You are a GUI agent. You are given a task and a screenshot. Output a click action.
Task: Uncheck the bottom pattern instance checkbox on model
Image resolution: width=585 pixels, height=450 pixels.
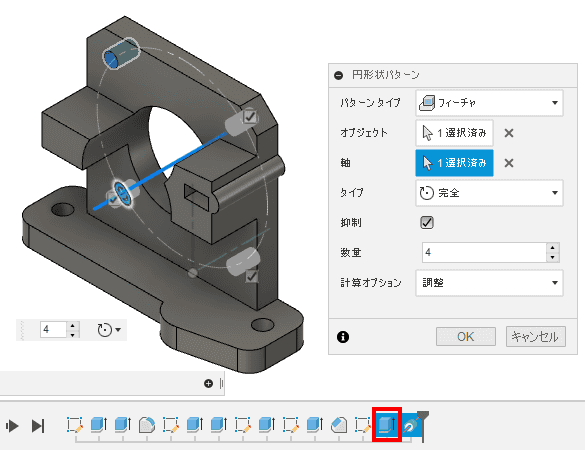click(x=252, y=276)
